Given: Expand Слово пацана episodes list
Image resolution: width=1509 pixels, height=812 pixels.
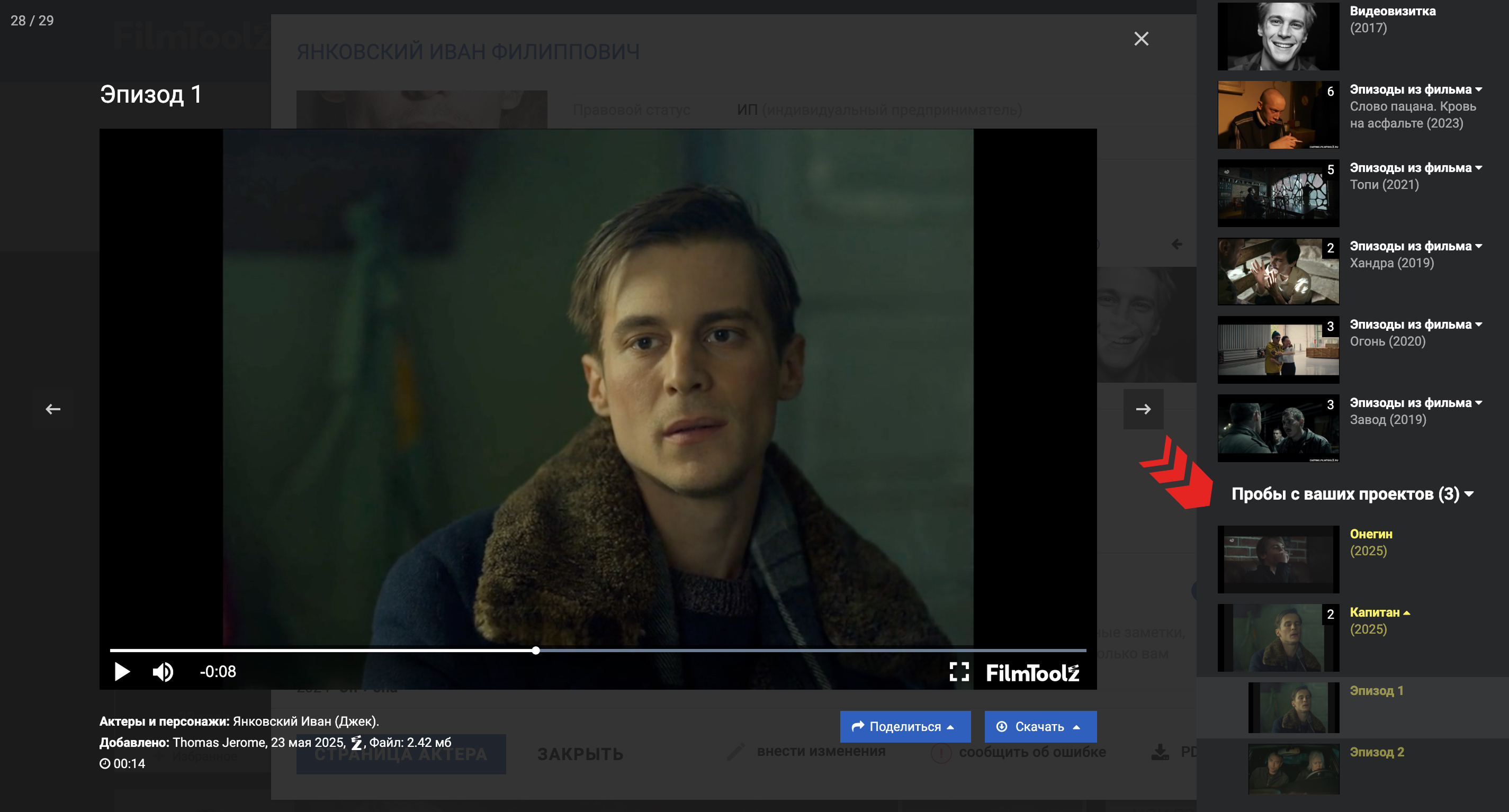Looking at the screenshot, I should coord(1478,89).
